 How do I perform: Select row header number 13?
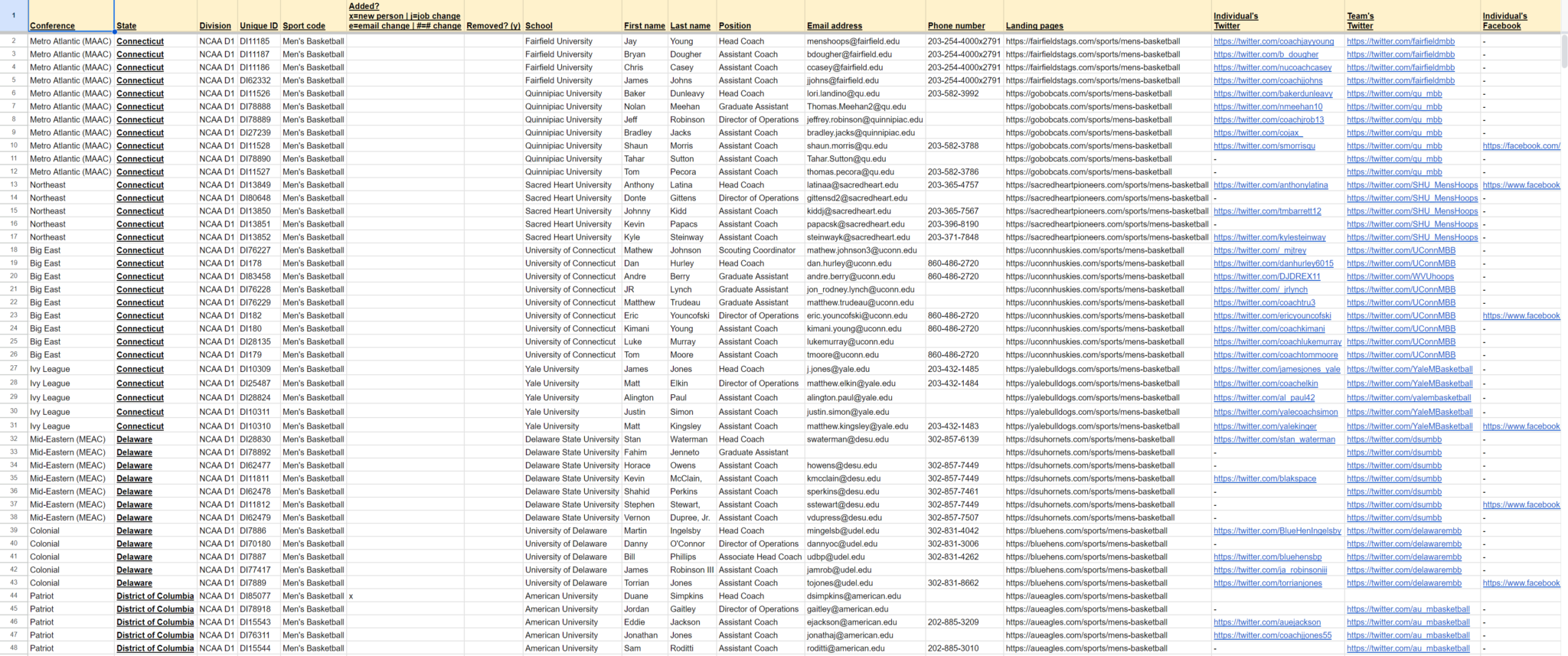point(14,185)
